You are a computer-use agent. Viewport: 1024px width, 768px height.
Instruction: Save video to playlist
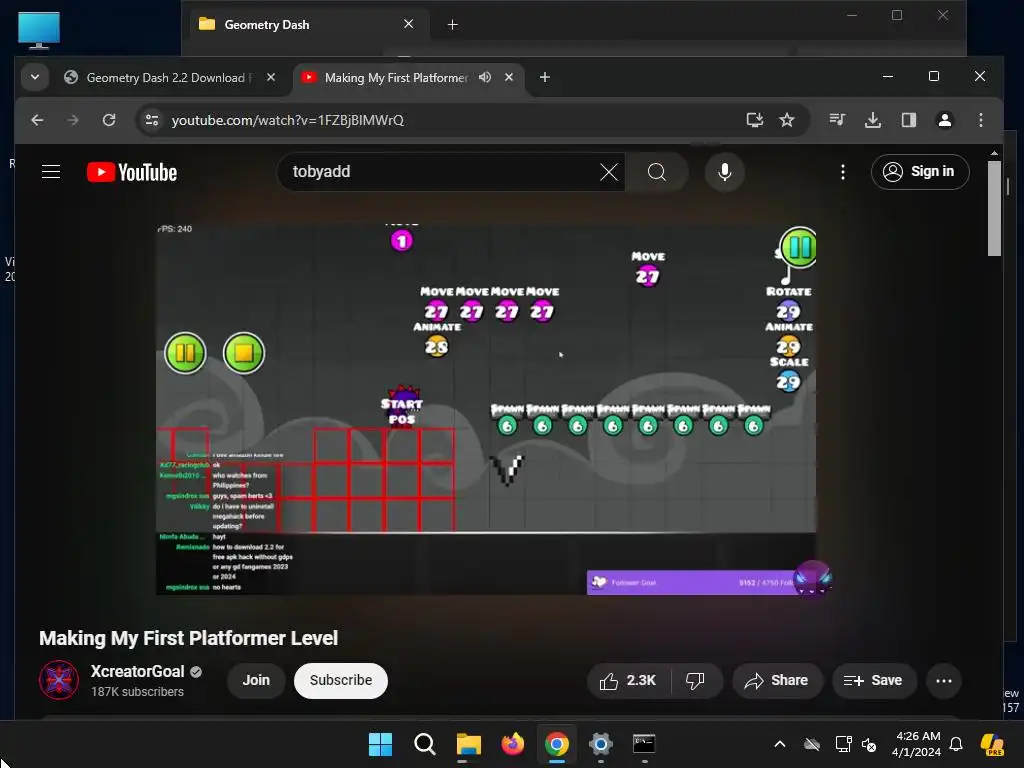[873, 680]
